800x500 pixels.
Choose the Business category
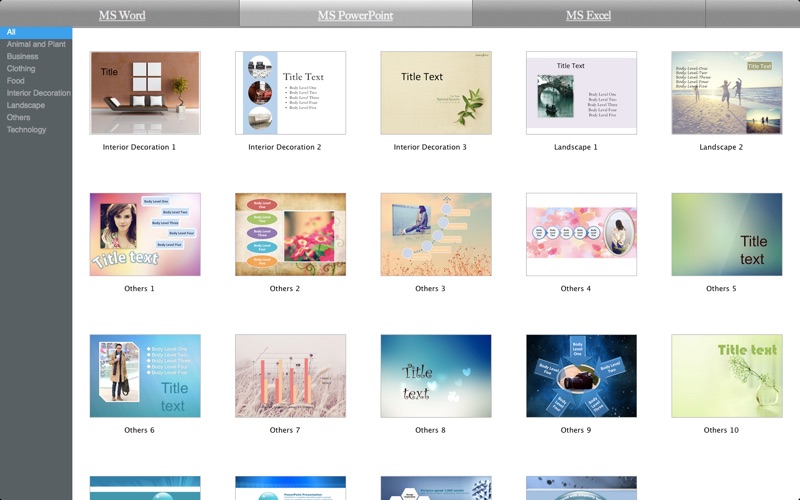[22, 57]
